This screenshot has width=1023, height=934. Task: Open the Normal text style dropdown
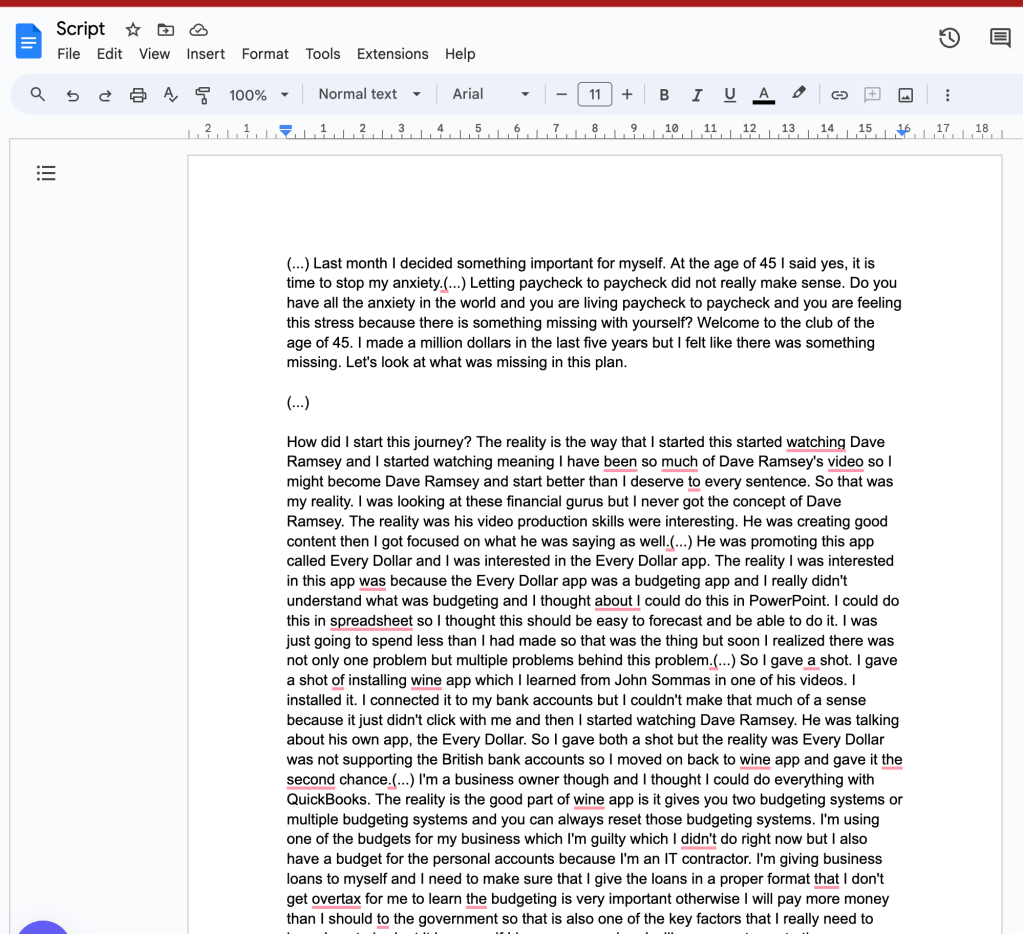click(369, 95)
